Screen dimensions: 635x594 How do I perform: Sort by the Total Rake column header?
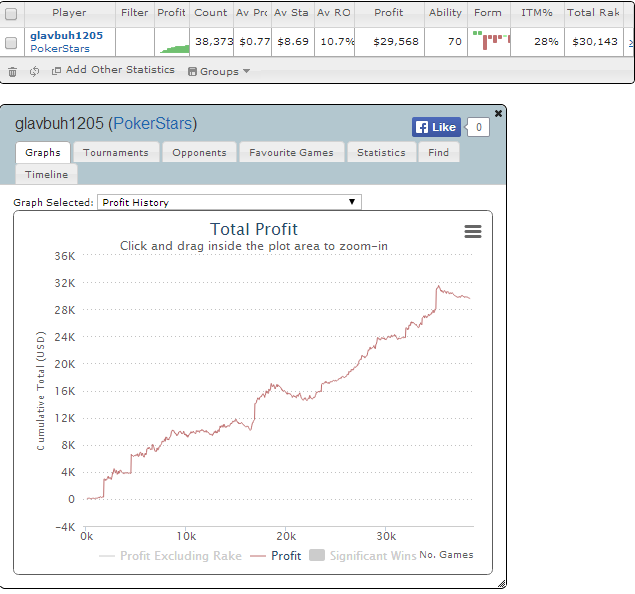pos(593,13)
